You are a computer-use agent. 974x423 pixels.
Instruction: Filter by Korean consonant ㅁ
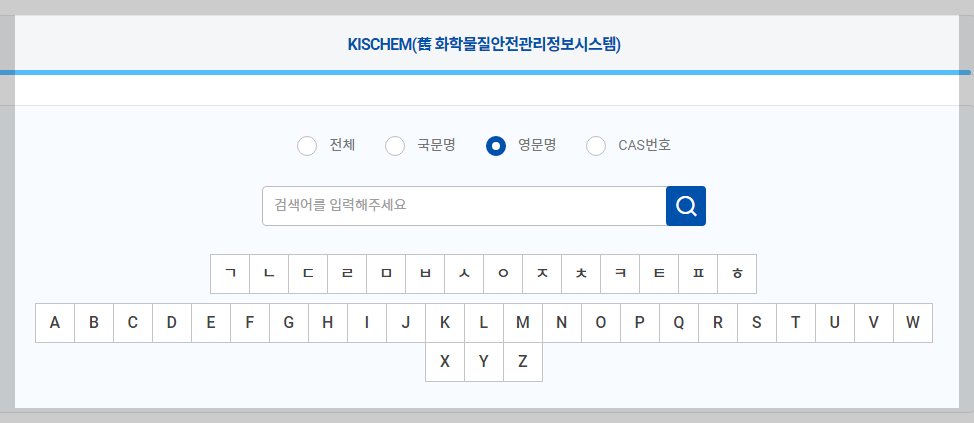[x=386, y=273]
